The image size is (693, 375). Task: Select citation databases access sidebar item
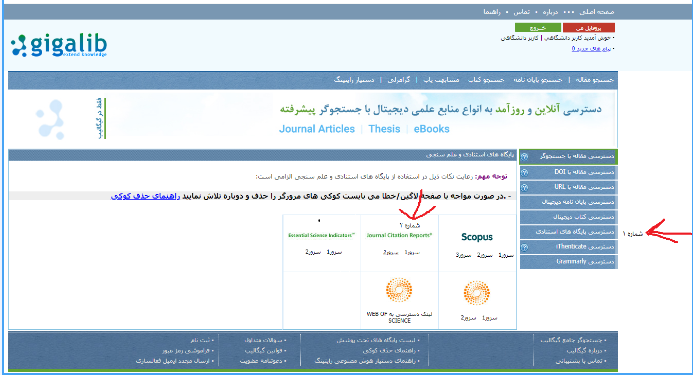(569, 232)
